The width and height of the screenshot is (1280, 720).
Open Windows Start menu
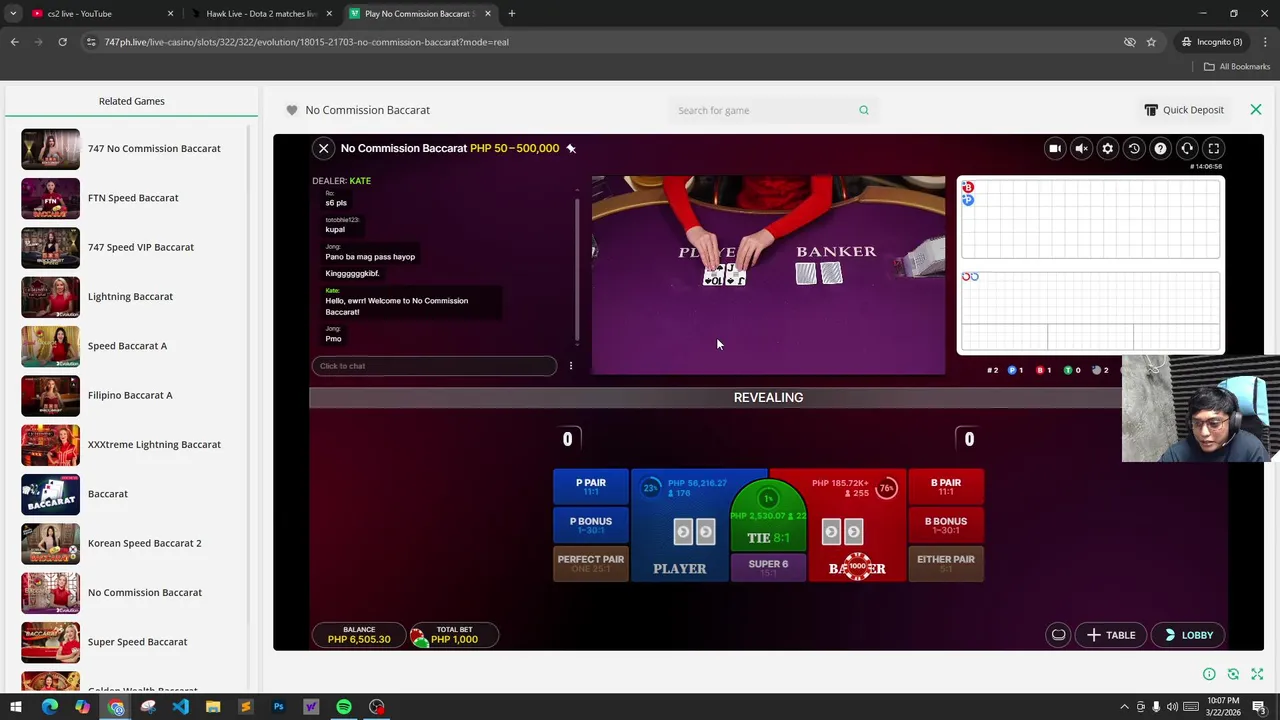click(16, 707)
